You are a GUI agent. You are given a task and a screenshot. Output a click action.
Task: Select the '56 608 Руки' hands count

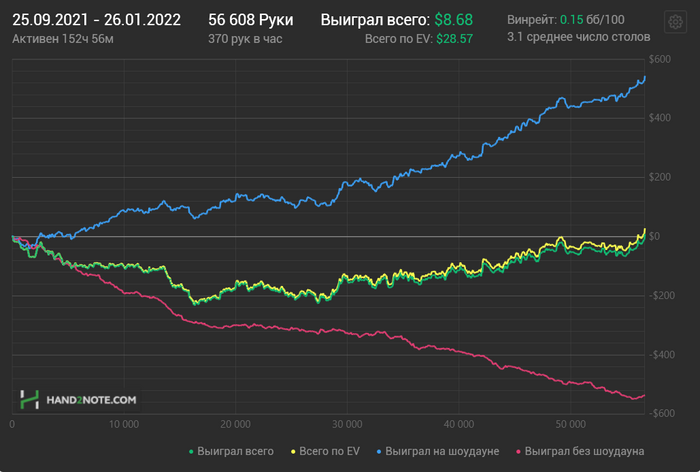(251, 20)
